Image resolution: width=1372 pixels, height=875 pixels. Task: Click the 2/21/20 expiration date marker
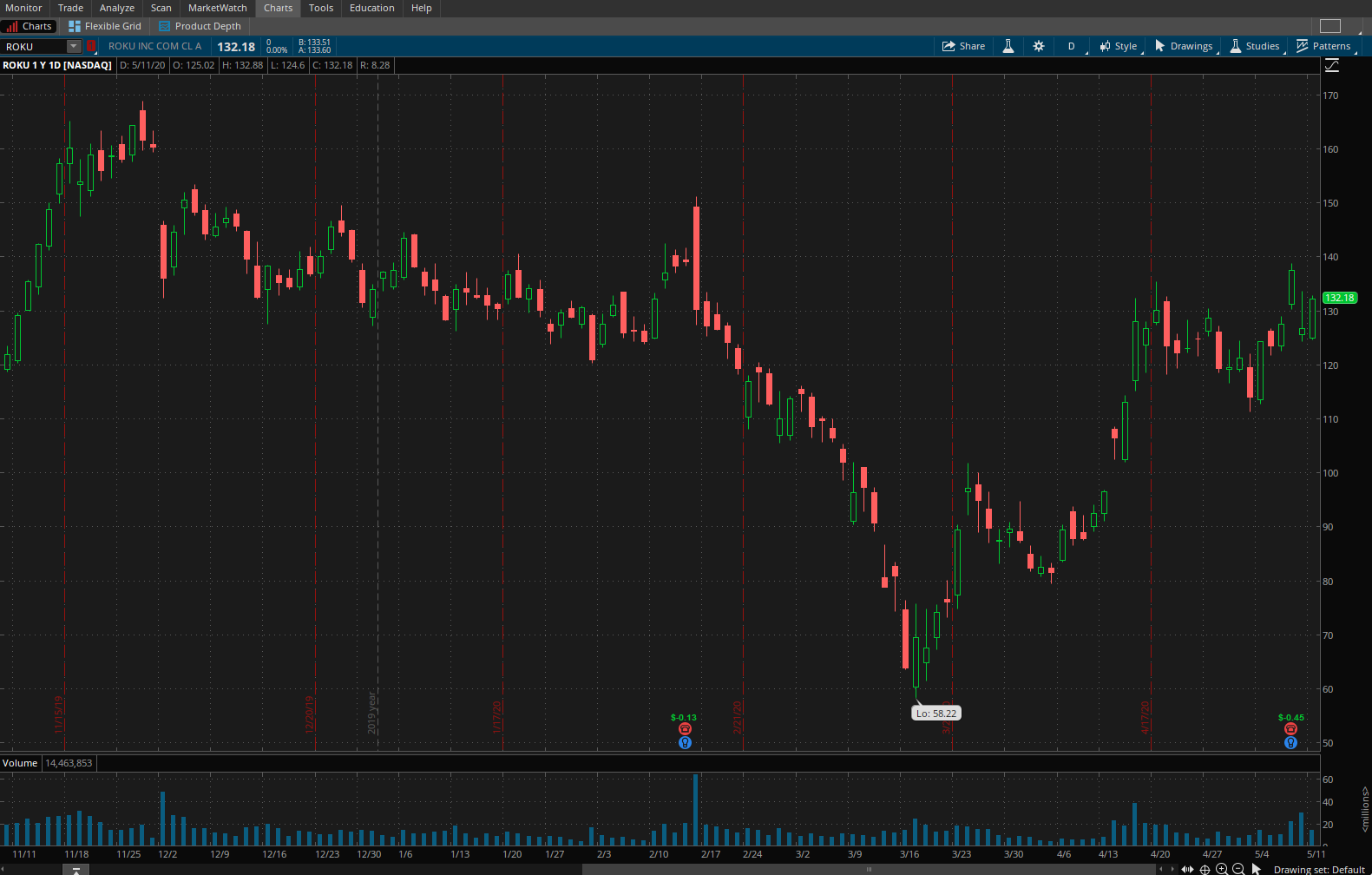tap(738, 717)
